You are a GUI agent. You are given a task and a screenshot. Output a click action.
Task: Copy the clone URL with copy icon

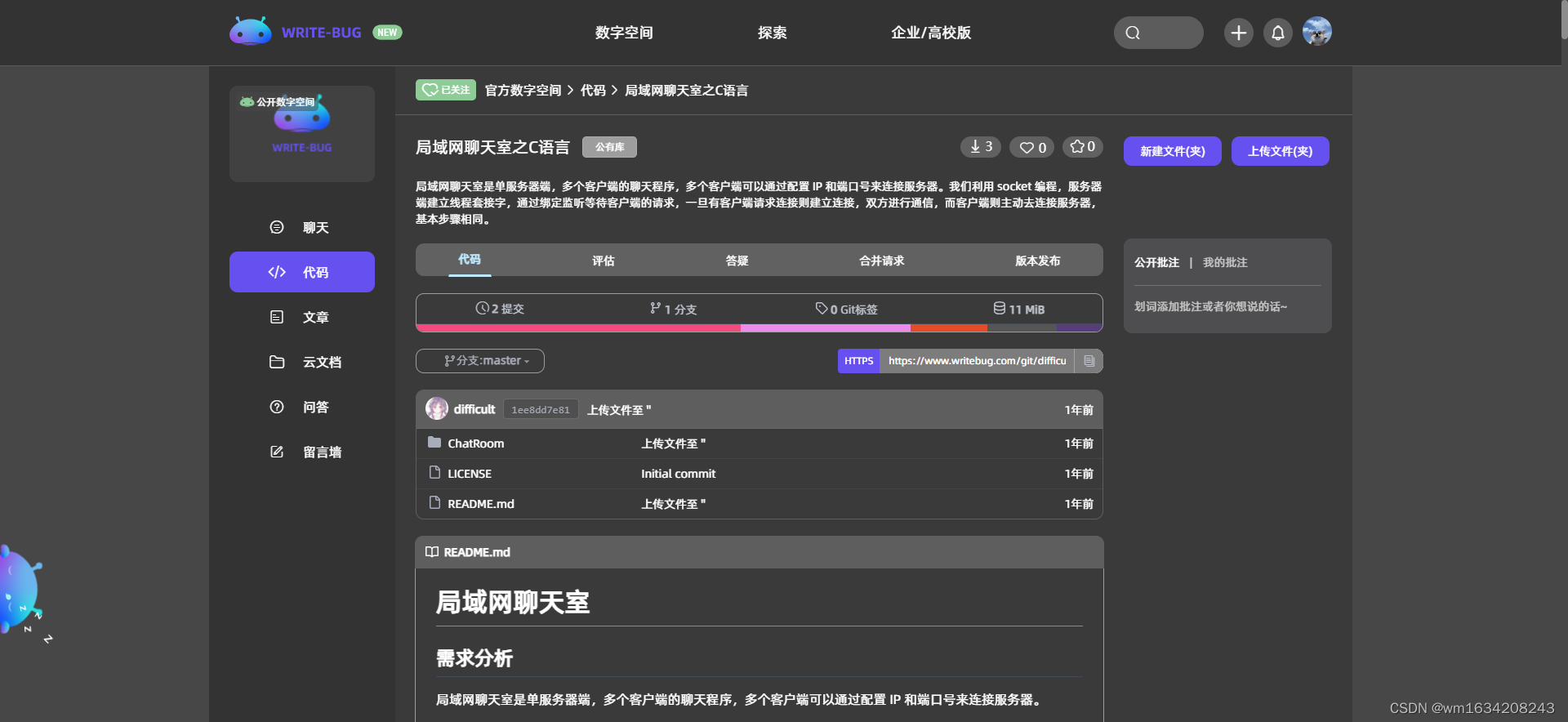pos(1089,361)
